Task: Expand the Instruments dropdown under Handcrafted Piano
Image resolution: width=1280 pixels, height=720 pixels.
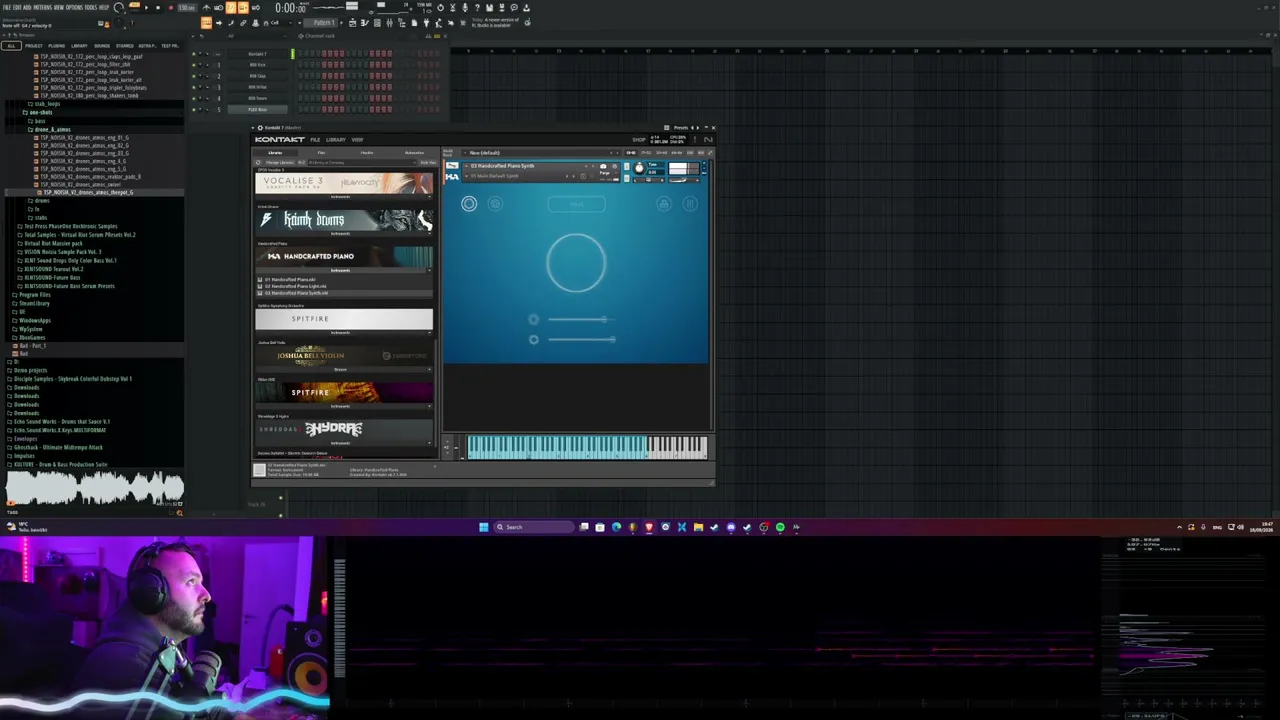Action: point(343,269)
